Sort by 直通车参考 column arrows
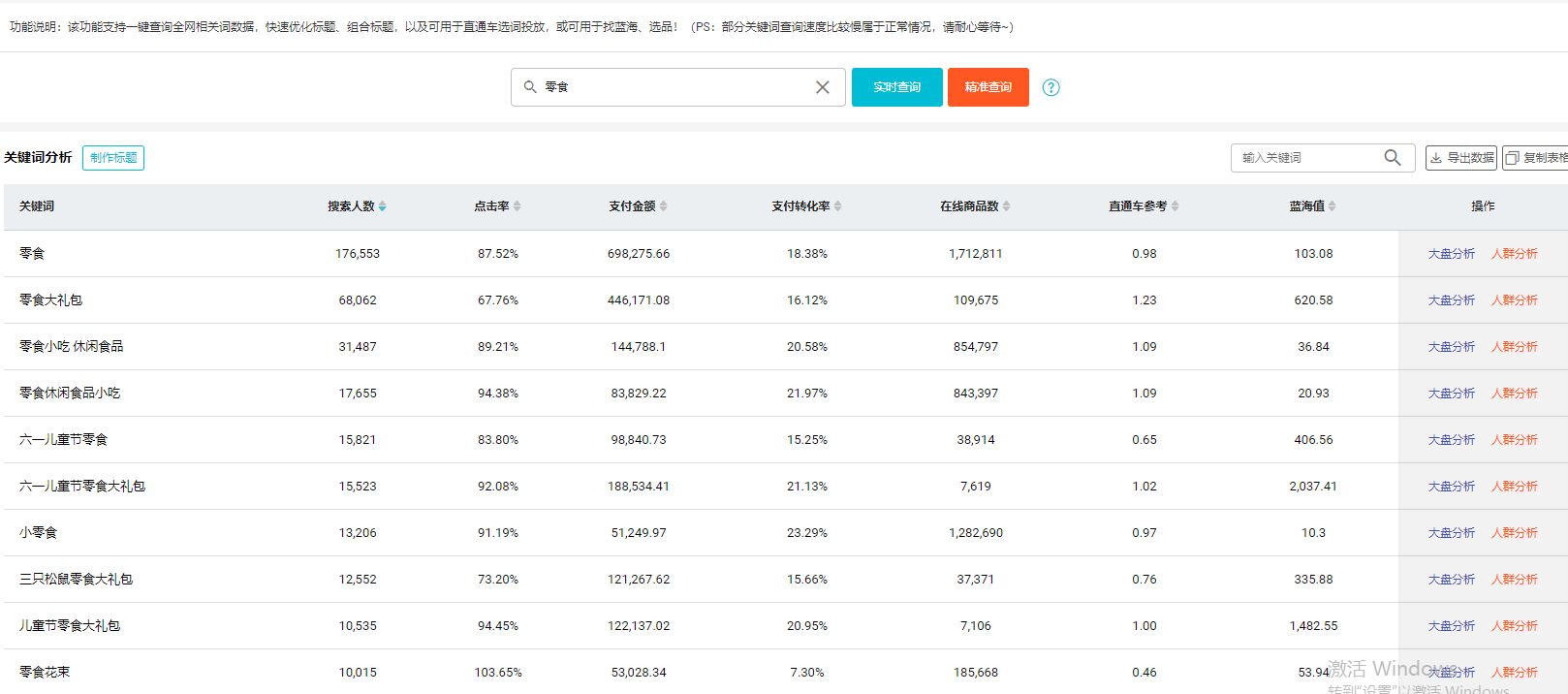The image size is (1568, 694). click(x=1176, y=206)
